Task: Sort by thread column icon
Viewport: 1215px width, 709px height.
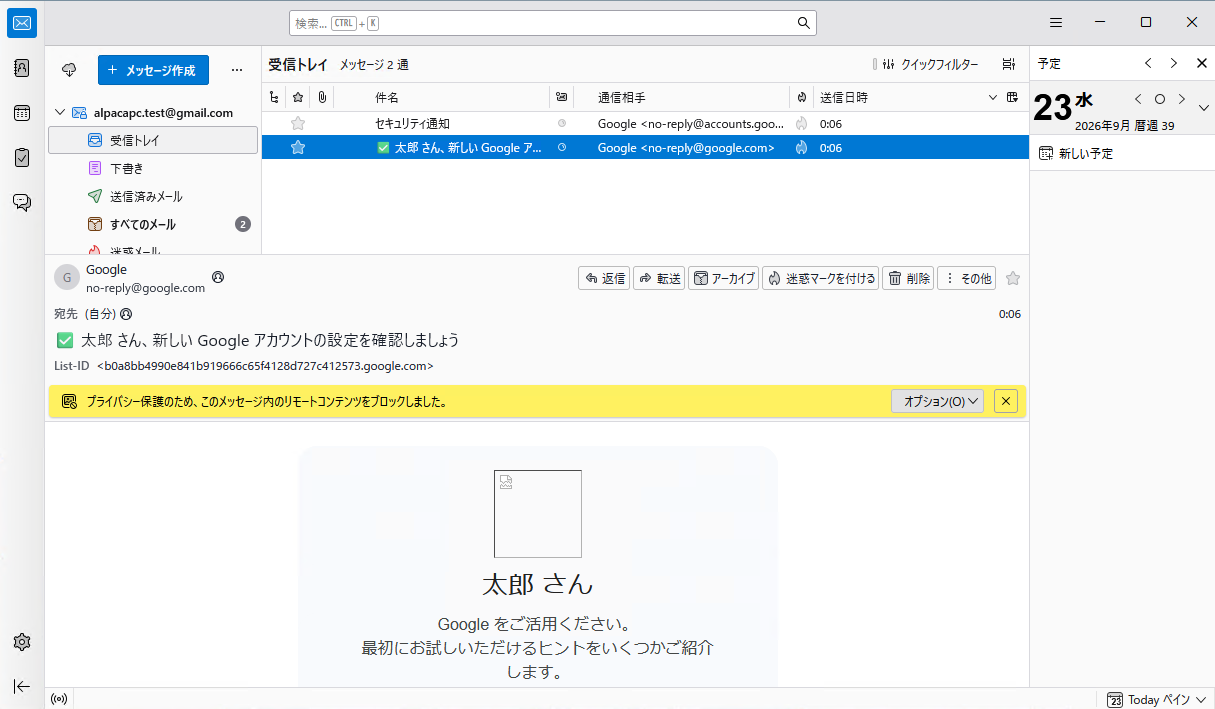Action: [x=275, y=97]
